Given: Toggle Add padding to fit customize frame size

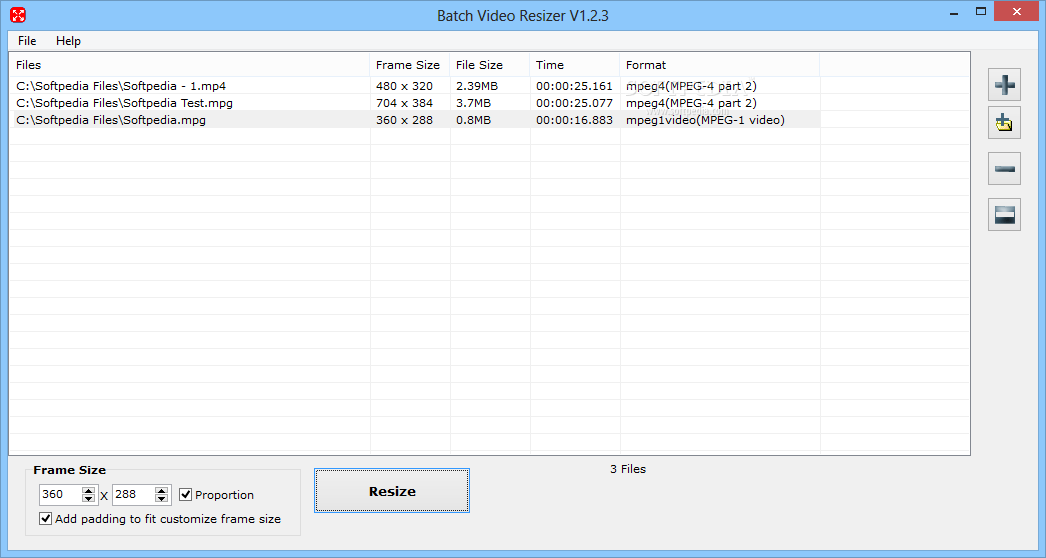Looking at the screenshot, I should pyautogui.click(x=45, y=519).
